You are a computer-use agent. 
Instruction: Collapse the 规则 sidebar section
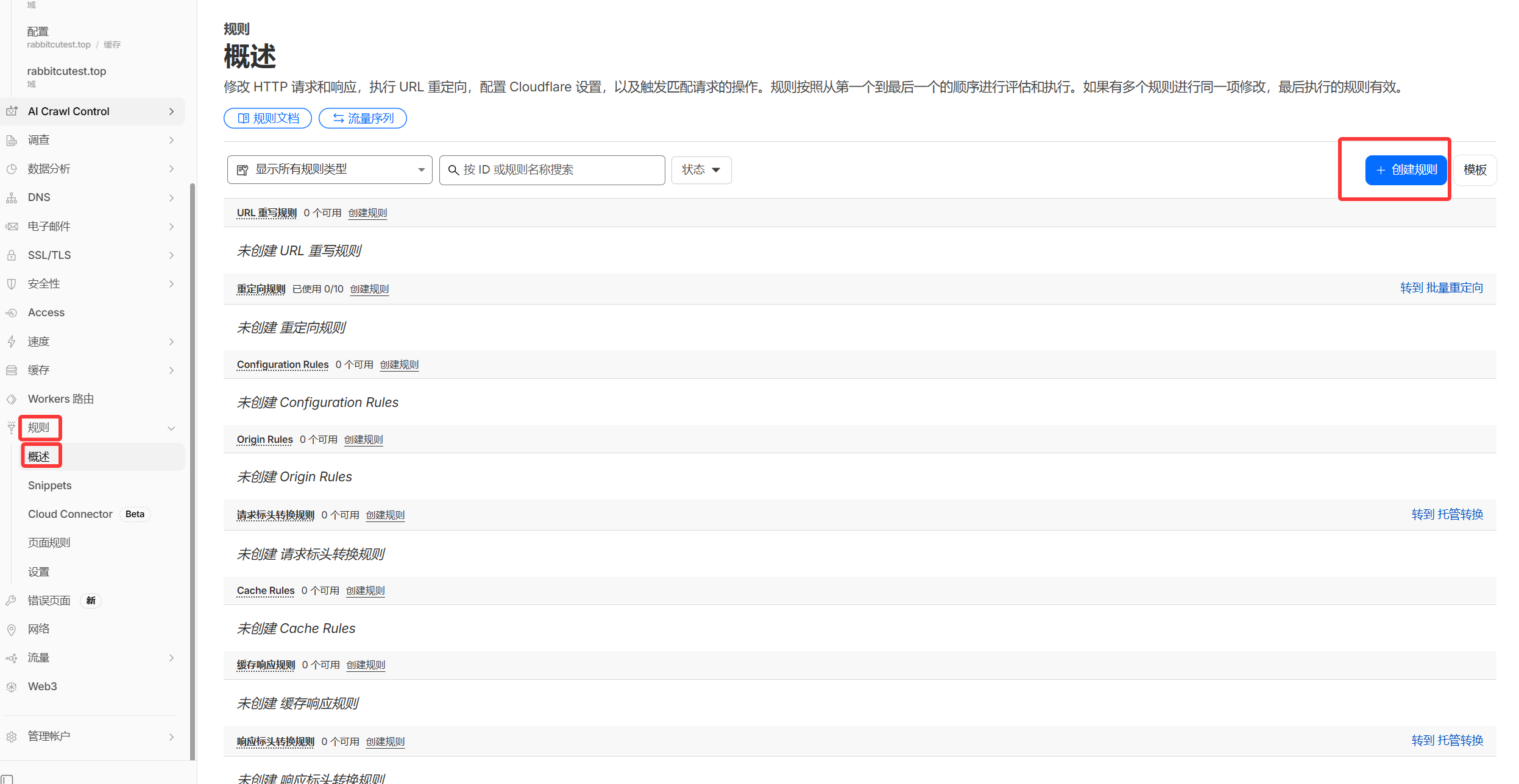coord(171,428)
